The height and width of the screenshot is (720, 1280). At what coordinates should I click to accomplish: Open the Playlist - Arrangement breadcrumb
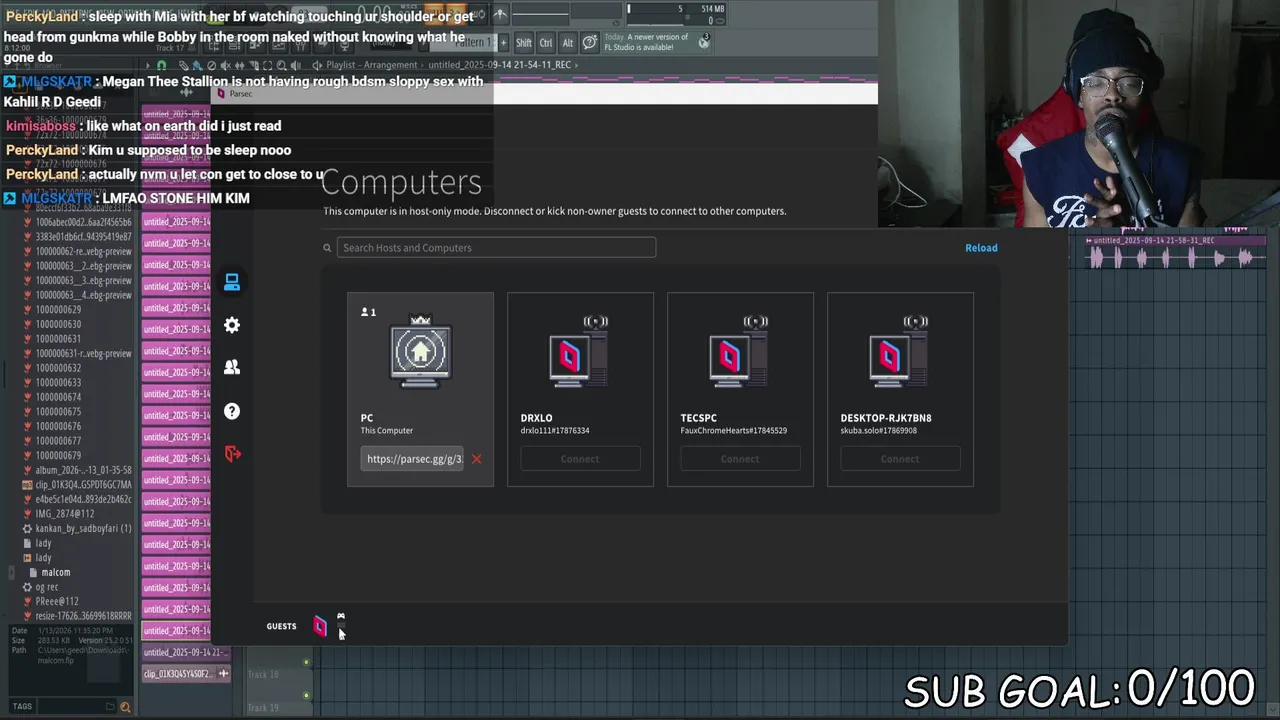point(370,65)
